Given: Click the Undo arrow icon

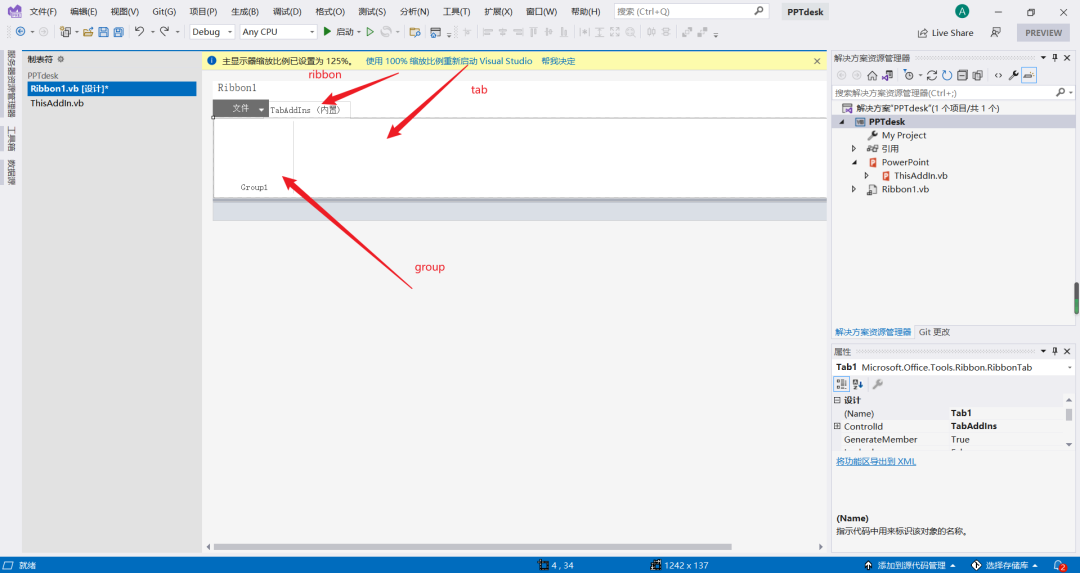Looking at the screenshot, I should click(x=139, y=32).
